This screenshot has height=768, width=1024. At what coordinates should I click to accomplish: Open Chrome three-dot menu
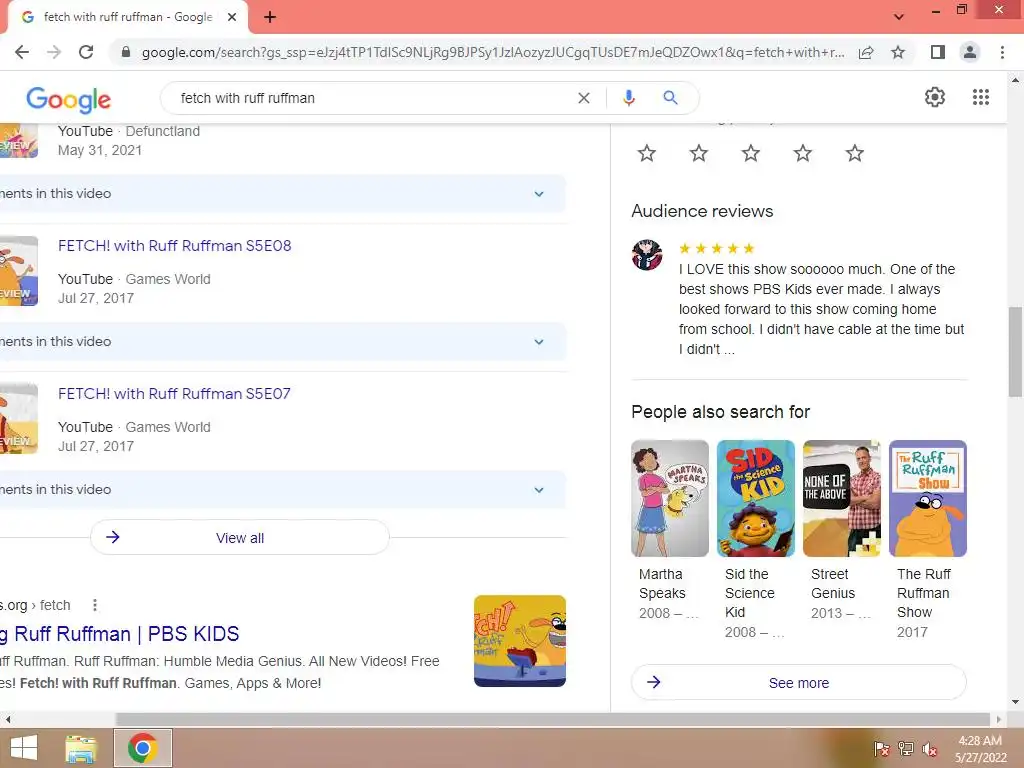click(x=1002, y=52)
